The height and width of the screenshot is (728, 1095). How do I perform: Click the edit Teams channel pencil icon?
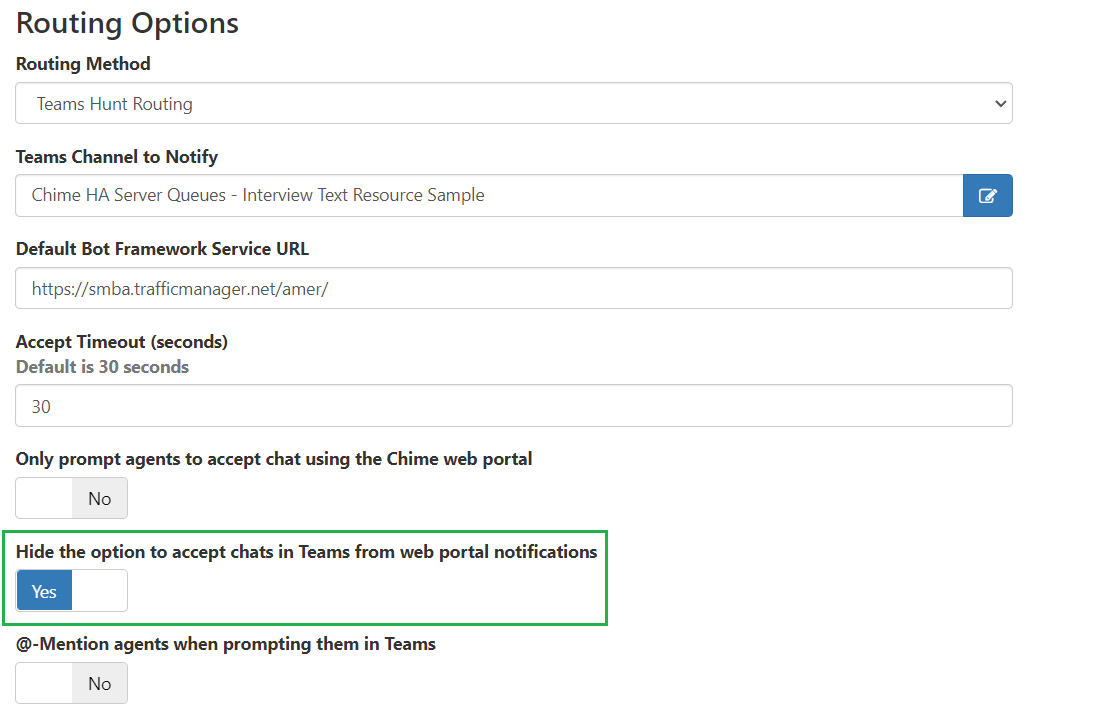click(987, 196)
